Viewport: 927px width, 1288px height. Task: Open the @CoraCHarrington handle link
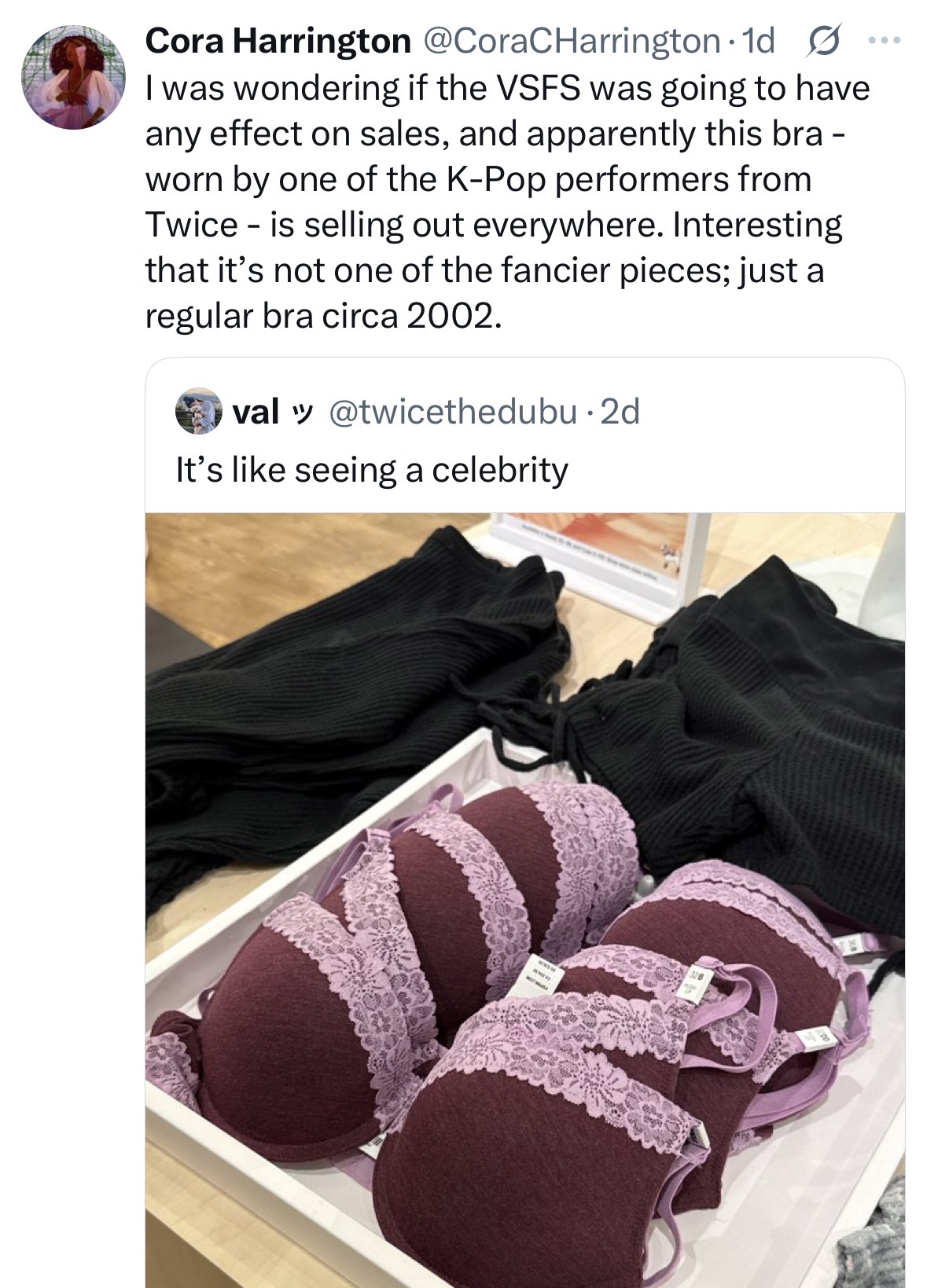571,41
